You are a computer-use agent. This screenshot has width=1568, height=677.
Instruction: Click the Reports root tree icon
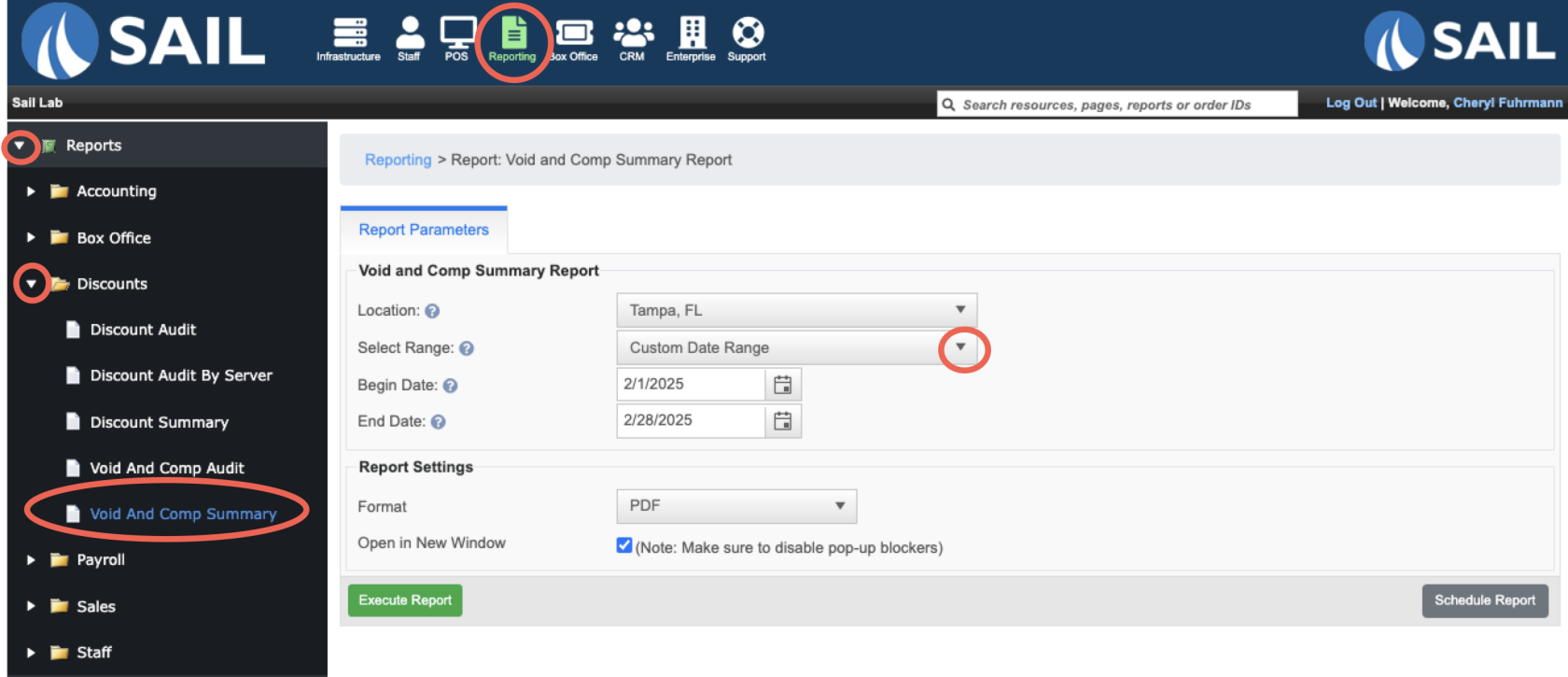(49, 146)
